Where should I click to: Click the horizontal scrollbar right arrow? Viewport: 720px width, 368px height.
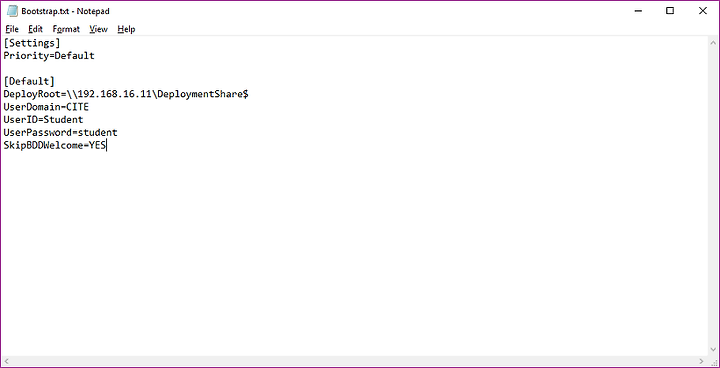click(702, 361)
